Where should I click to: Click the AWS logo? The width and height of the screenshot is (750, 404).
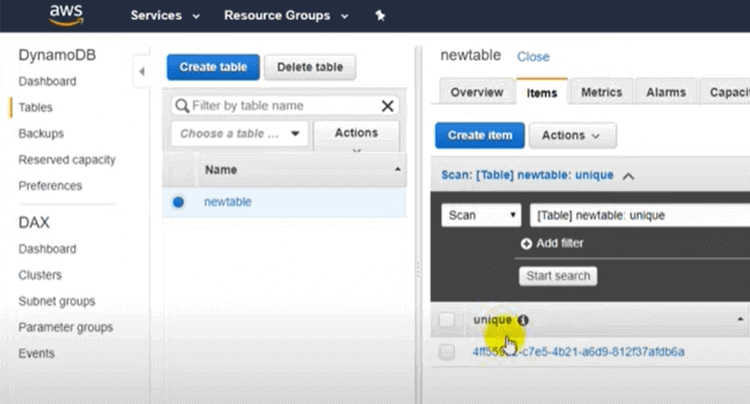tap(66, 14)
